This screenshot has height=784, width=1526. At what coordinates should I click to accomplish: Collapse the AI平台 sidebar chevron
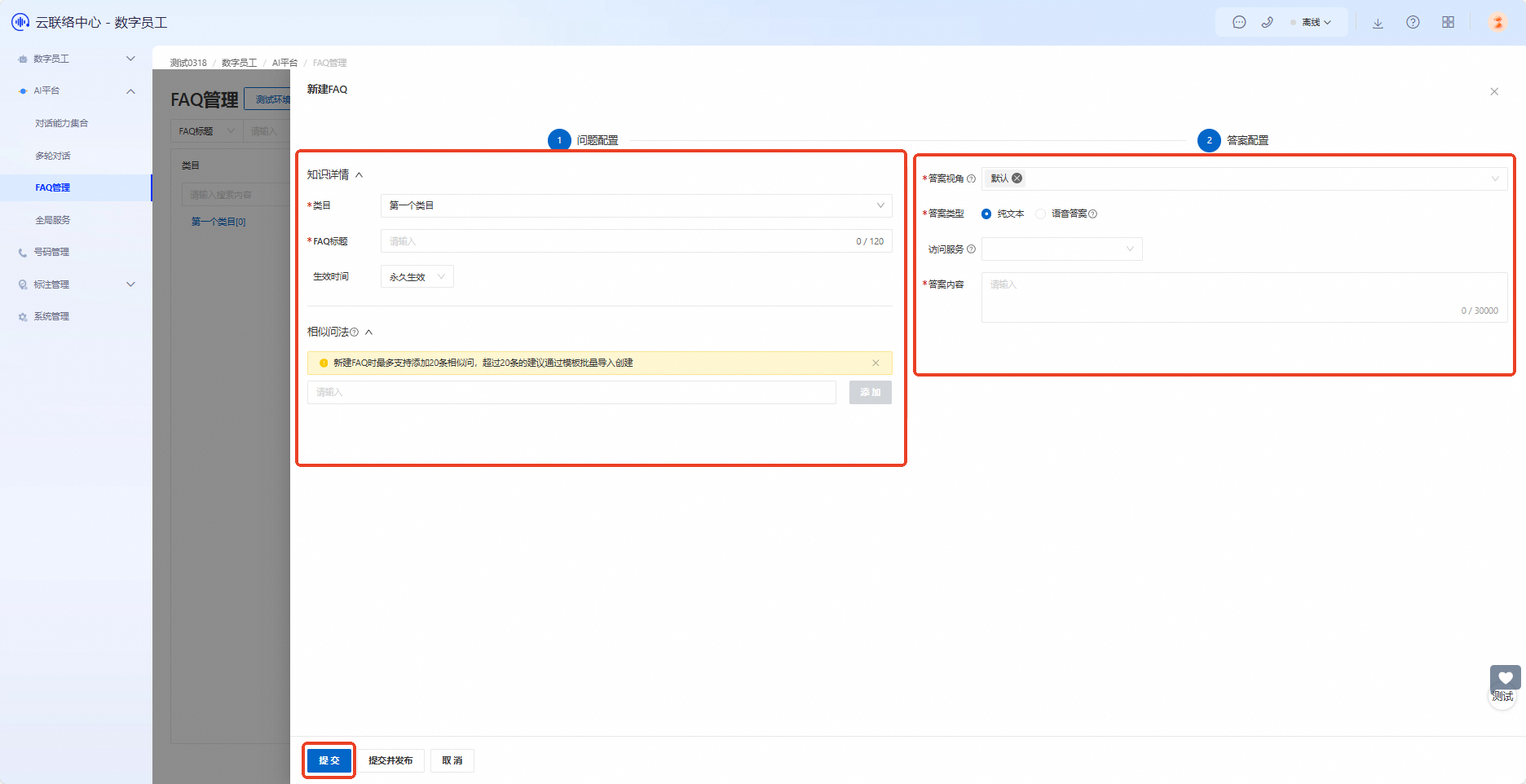pyautogui.click(x=130, y=91)
